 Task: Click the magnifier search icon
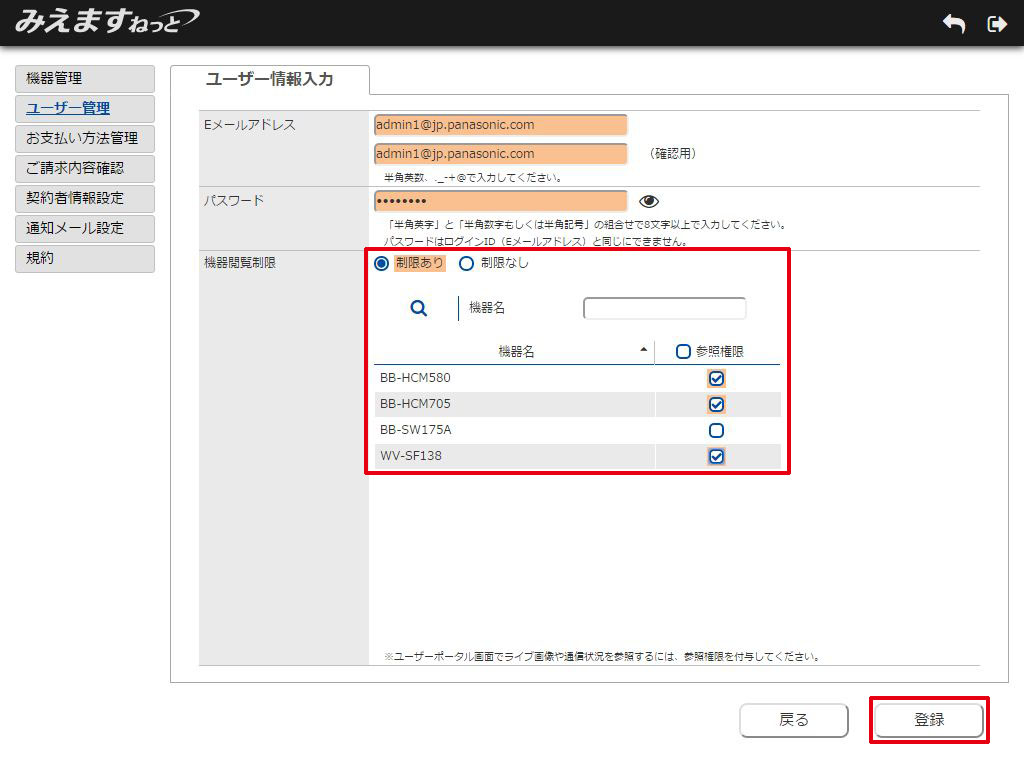click(419, 309)
